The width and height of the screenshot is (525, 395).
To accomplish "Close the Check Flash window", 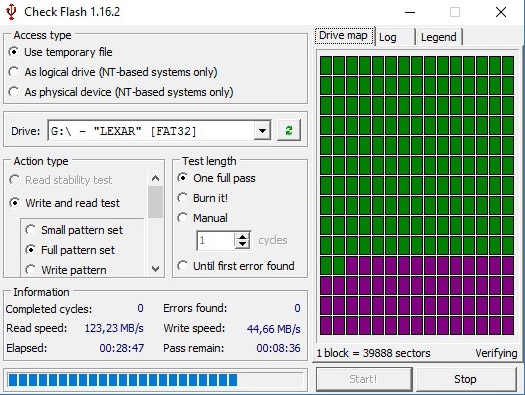I will (x=501, y=12).
